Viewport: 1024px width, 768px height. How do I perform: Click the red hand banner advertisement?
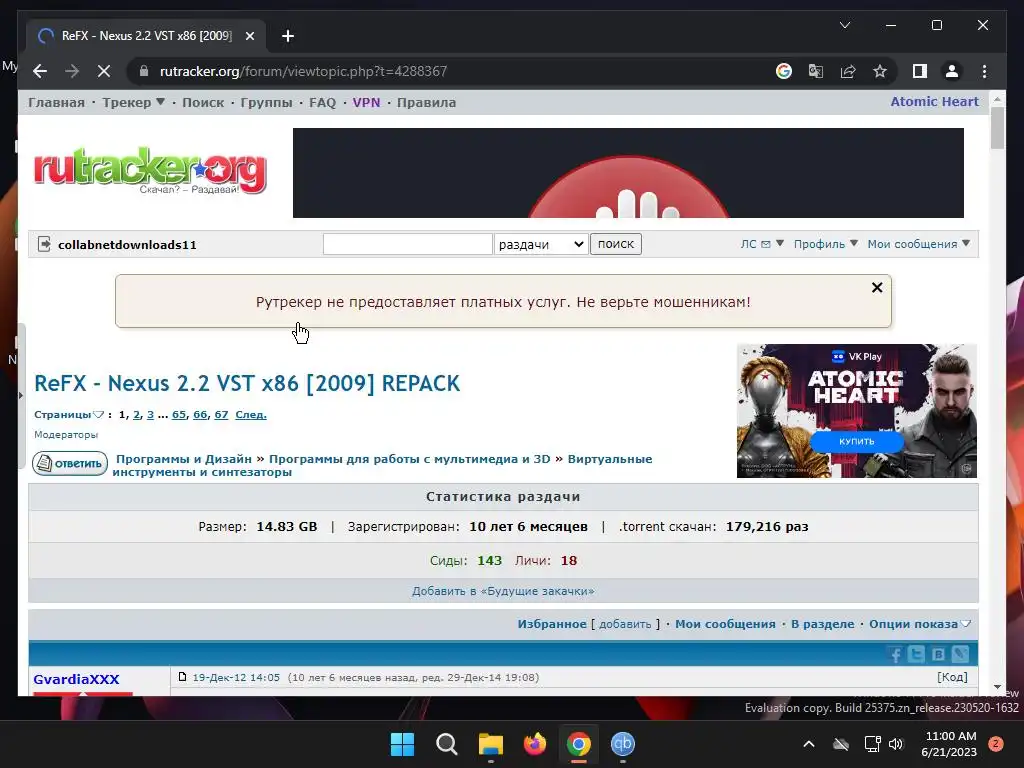point(628,173)
